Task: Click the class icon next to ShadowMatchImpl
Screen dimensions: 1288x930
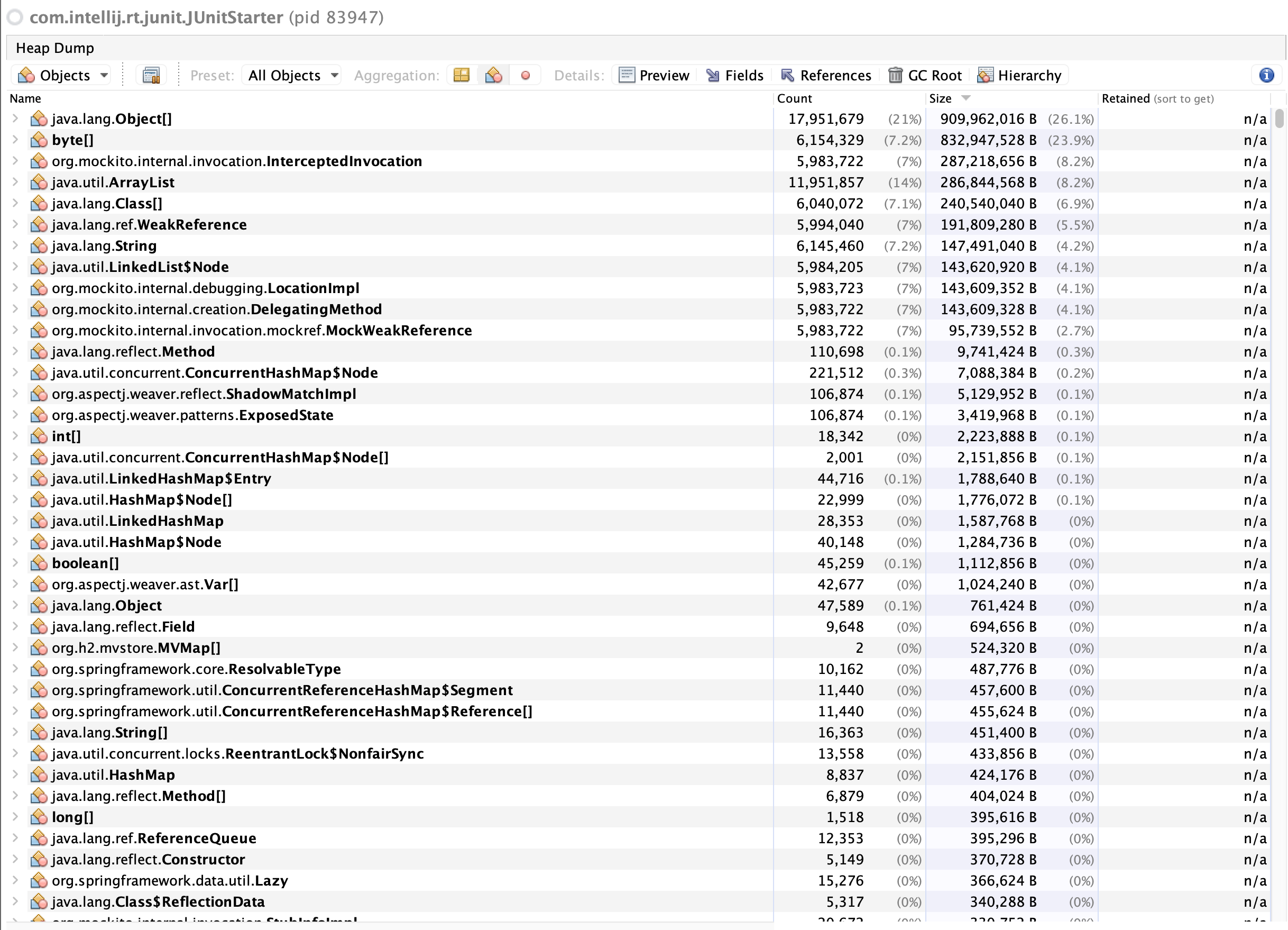Action: click(39, 394)
